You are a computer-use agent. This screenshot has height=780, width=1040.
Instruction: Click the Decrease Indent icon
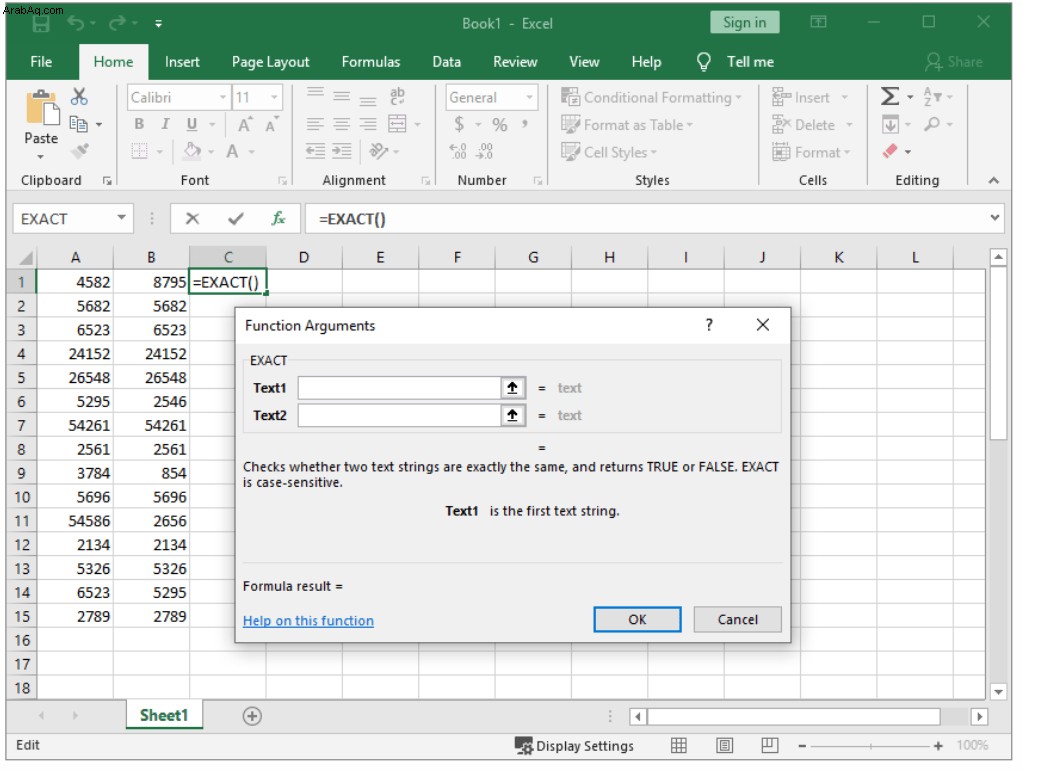[315, 151]
